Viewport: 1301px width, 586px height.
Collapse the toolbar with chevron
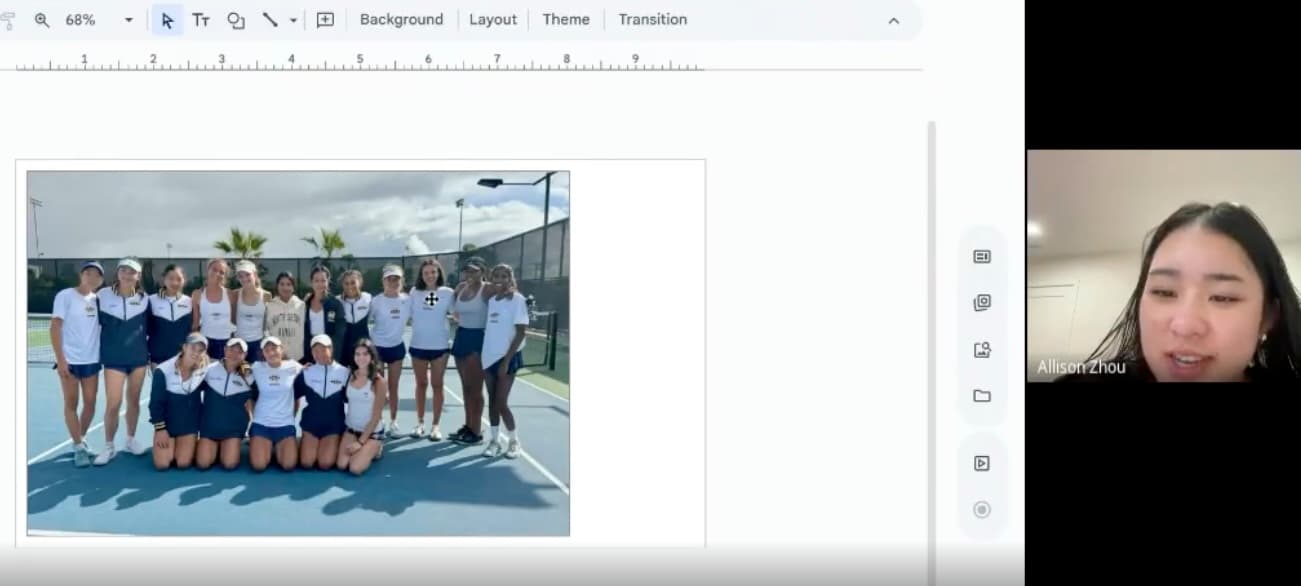(894, 21)
